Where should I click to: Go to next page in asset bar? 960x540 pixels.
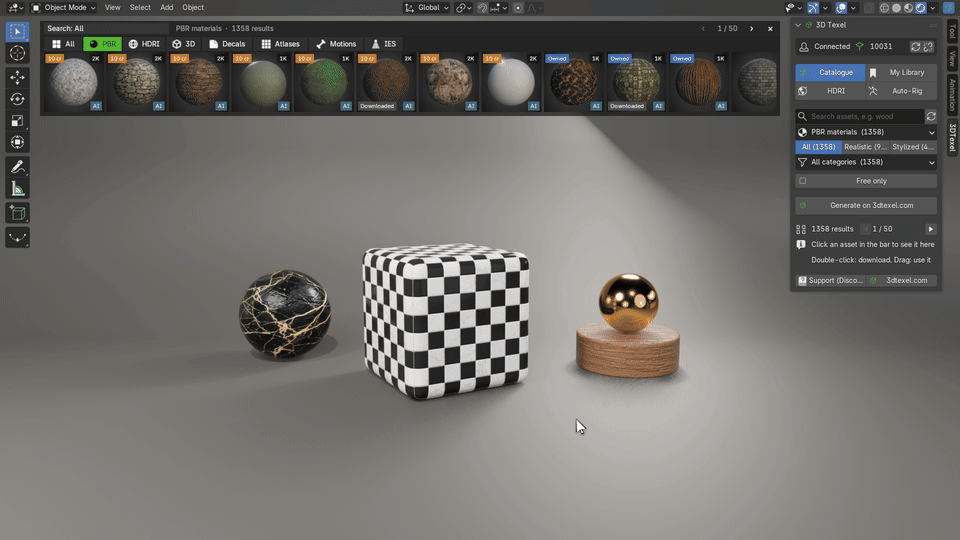point(752,29)
